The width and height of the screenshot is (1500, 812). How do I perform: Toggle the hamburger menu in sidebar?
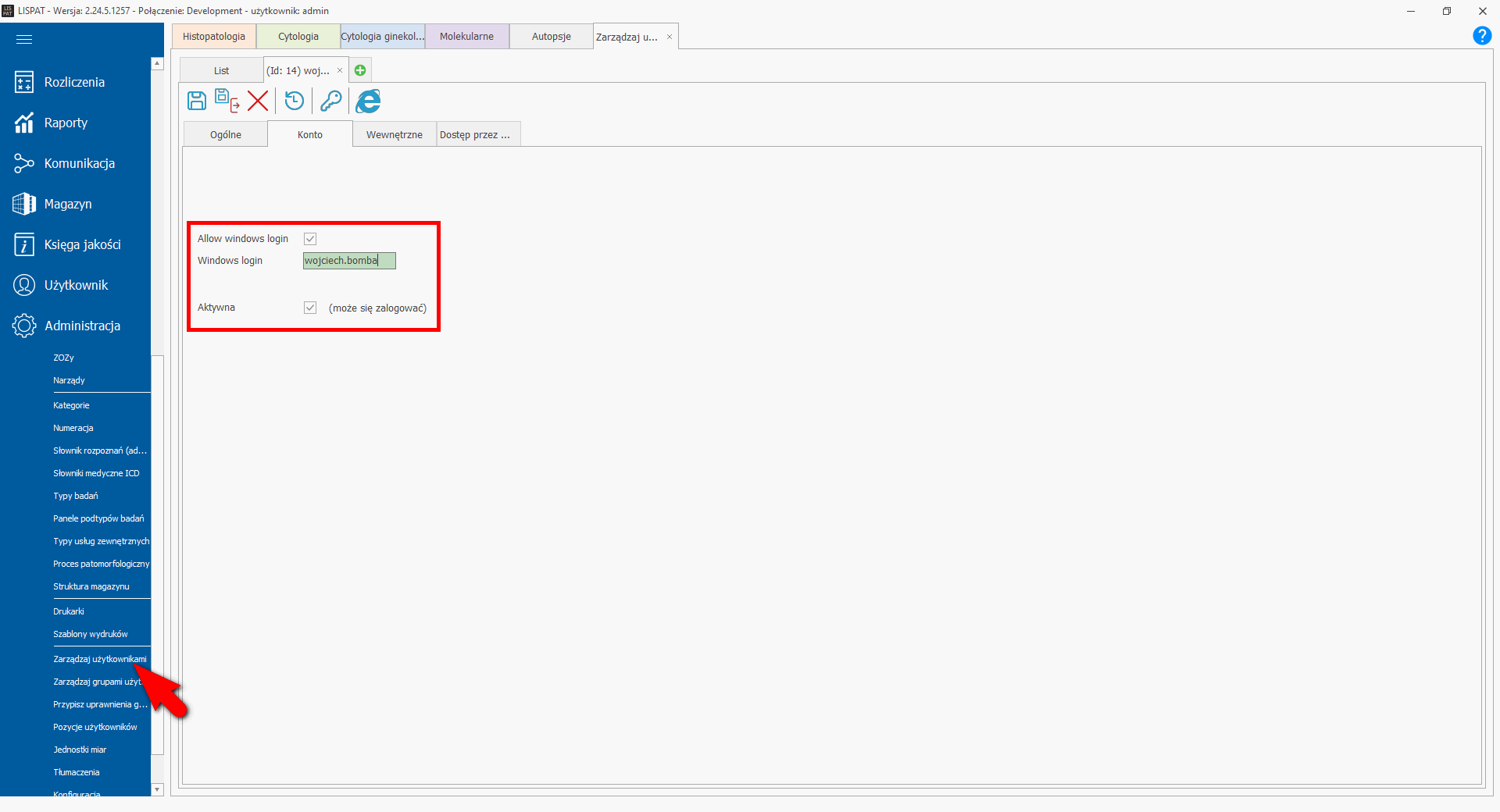pyautogui.click(x=24, y=39)
